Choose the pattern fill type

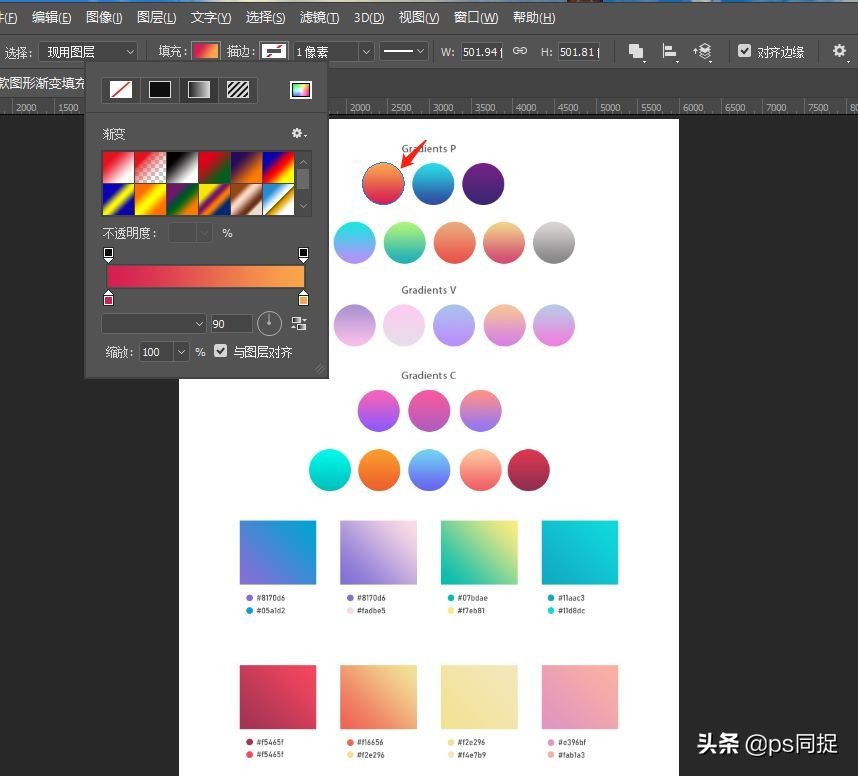click(238, 90)
